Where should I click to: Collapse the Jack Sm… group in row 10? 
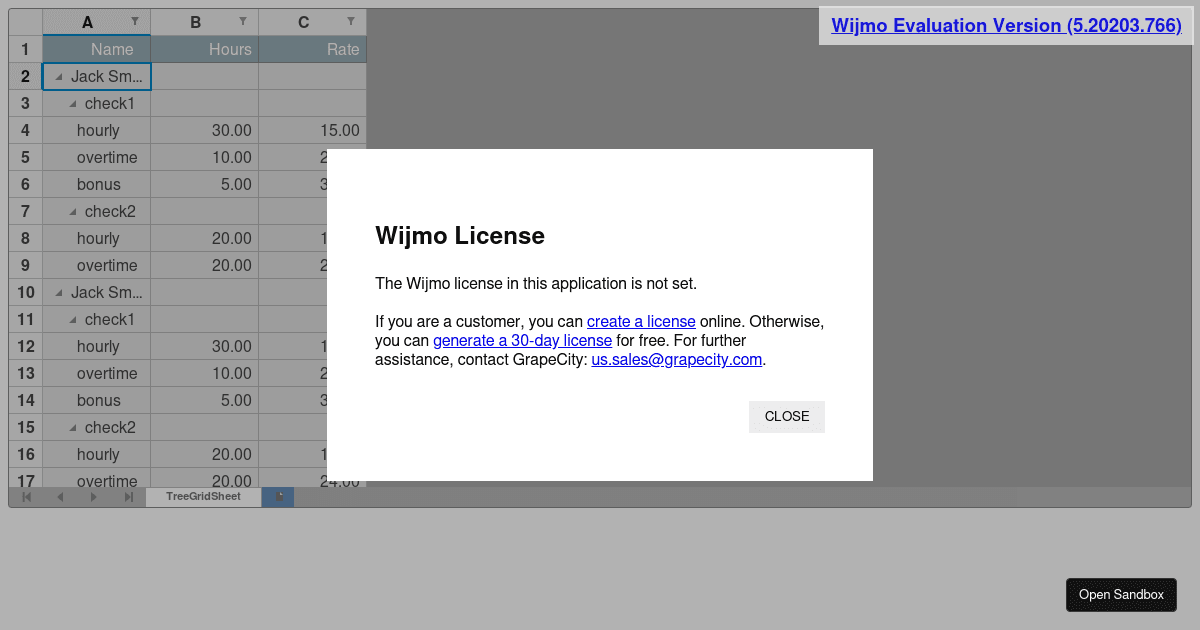point(59,293)
